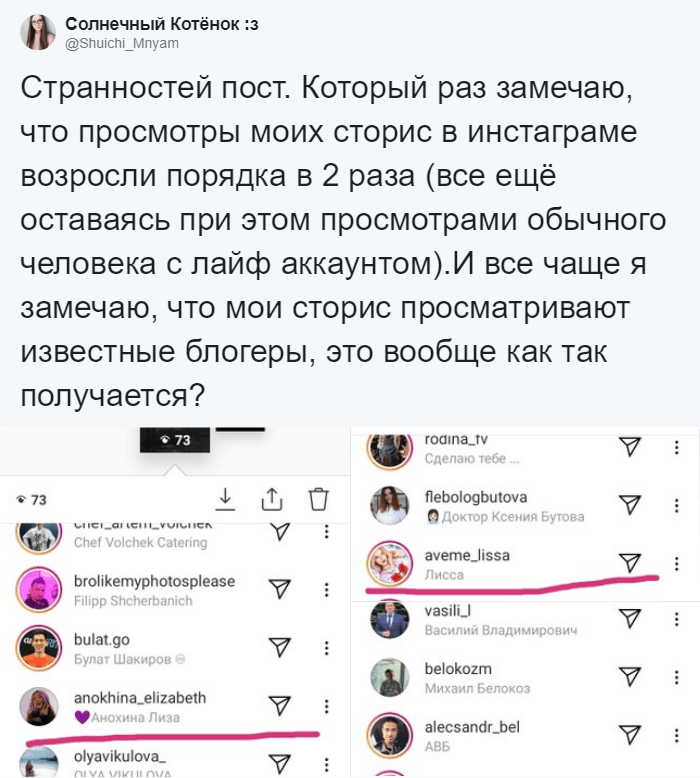View the tweet author's profile avatar
The height and width of the screenshot is (778, 700).
[38, 32]
